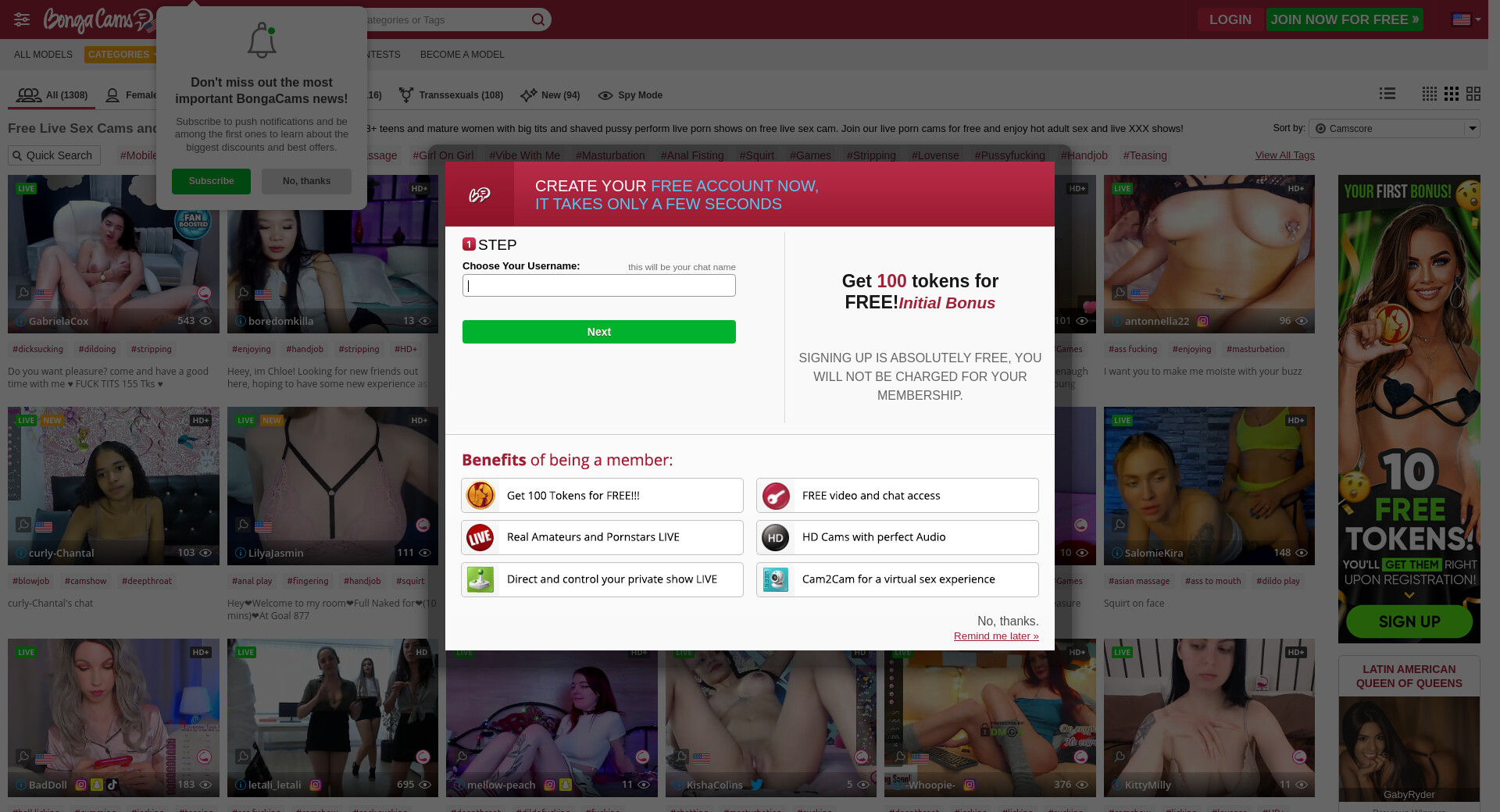Select the smallest thumbnail grid view
This screenshot has width=1500, height=812.
click(x=1430, y=94)
